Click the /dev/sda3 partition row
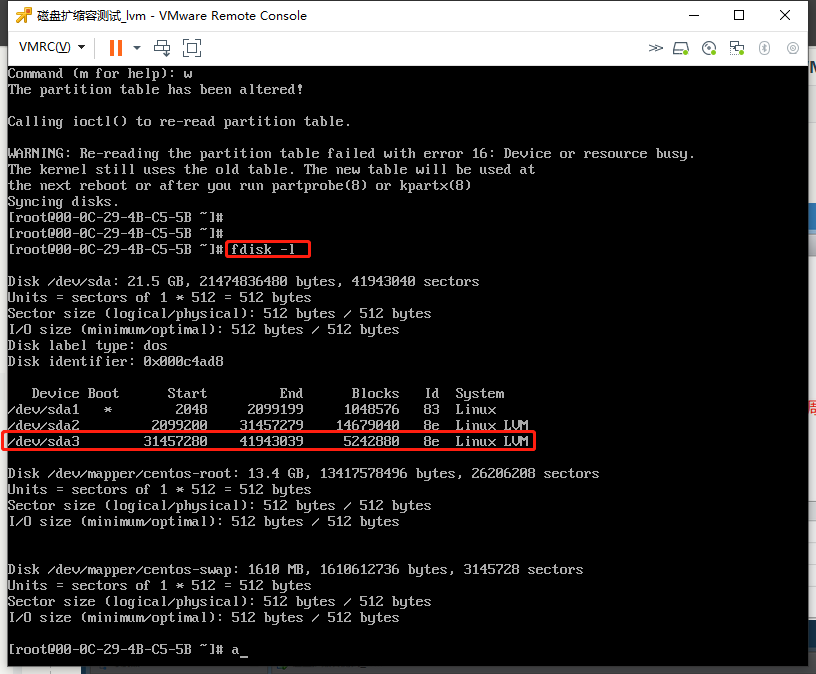Viewport: 816px width, 674px height. [268, 441]
